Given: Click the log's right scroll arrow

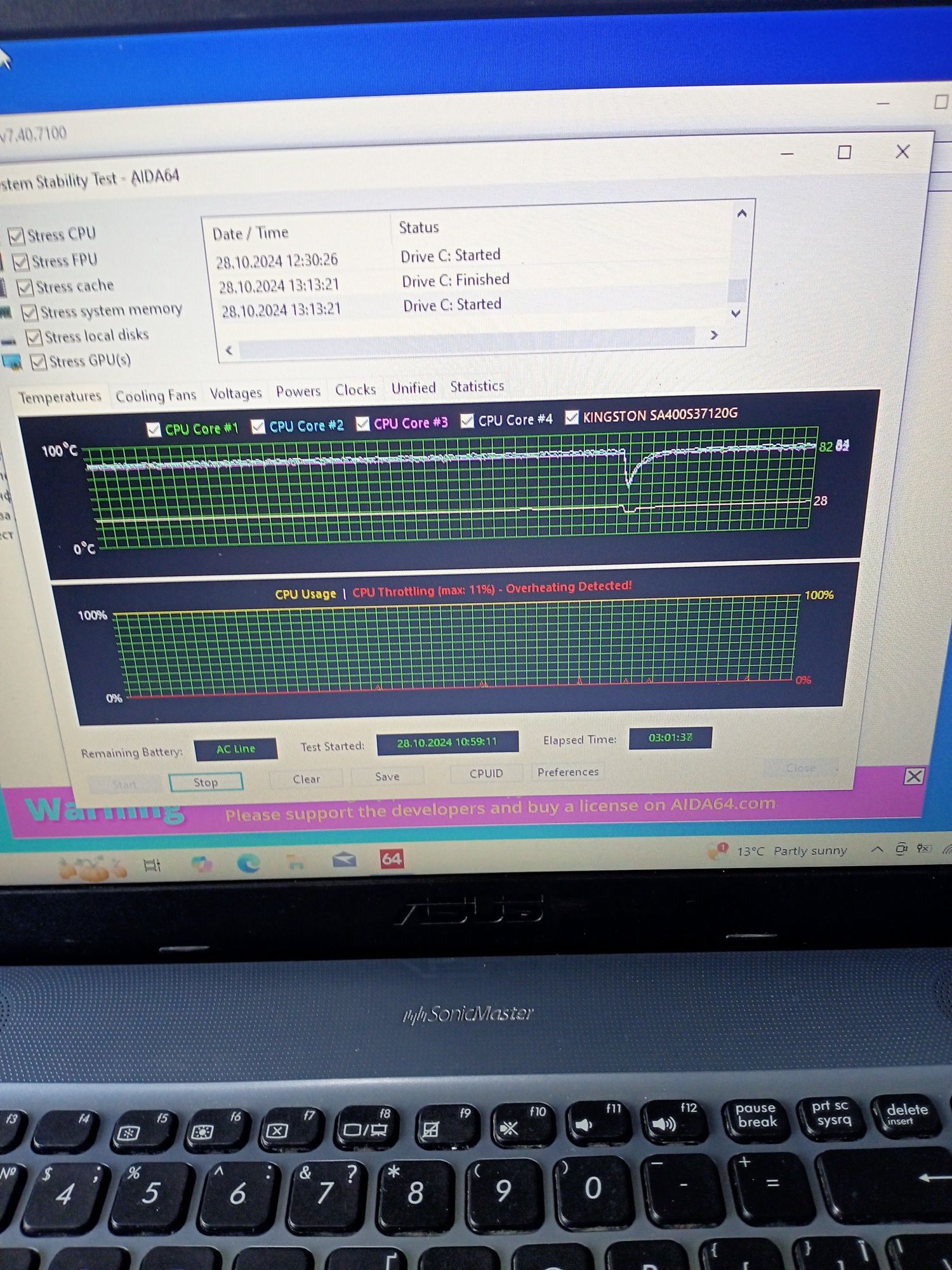Looking at the screenshot, I should pyautogui.click(x=714, y=335).
